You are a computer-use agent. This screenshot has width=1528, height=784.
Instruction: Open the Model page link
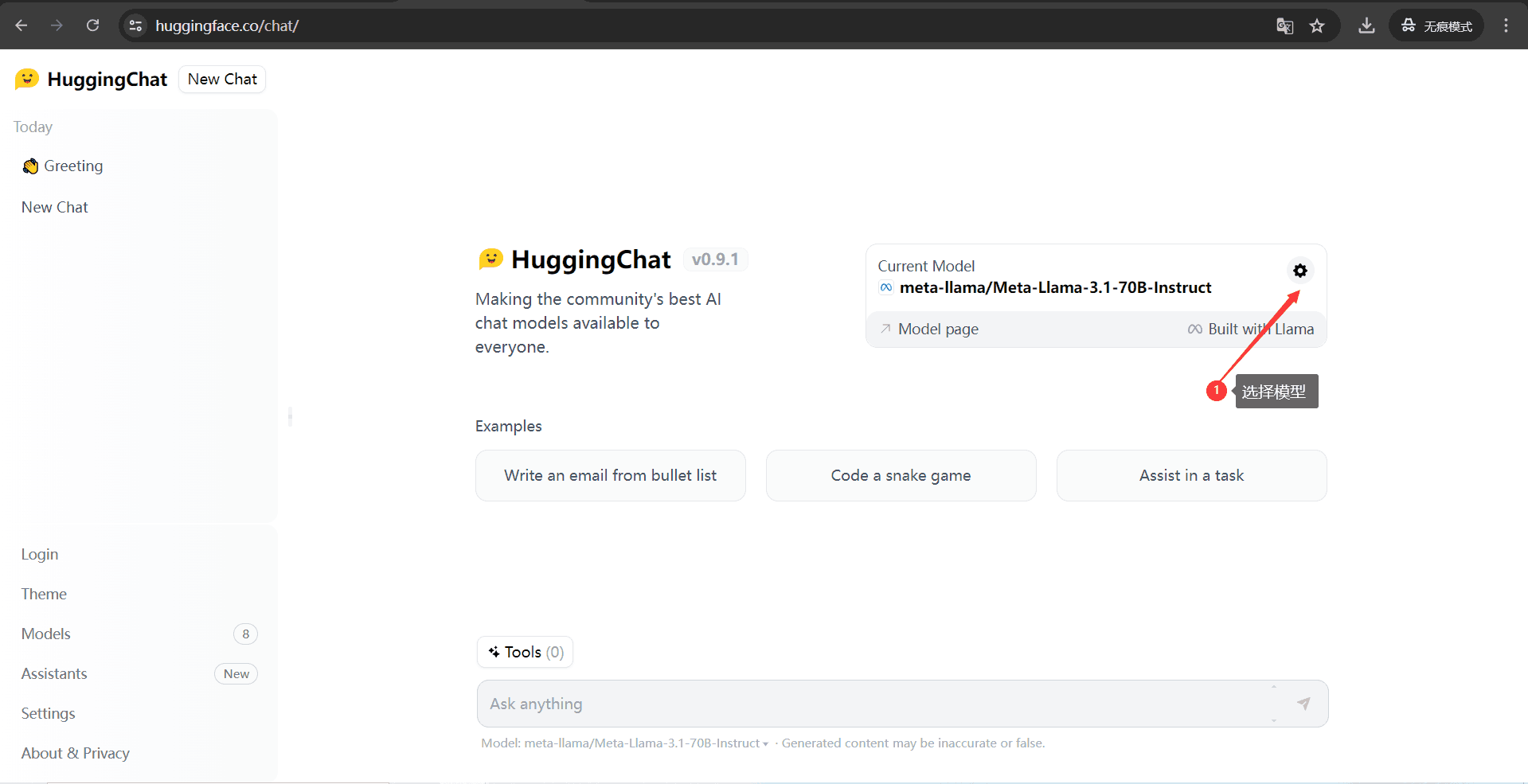(930, 329)
